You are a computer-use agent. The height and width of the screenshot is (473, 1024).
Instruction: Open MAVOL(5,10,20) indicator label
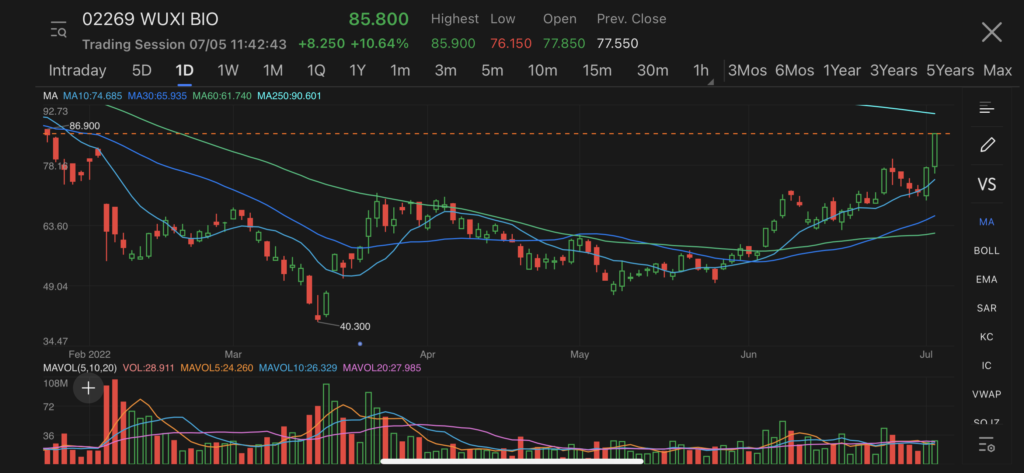click(80, 368)
